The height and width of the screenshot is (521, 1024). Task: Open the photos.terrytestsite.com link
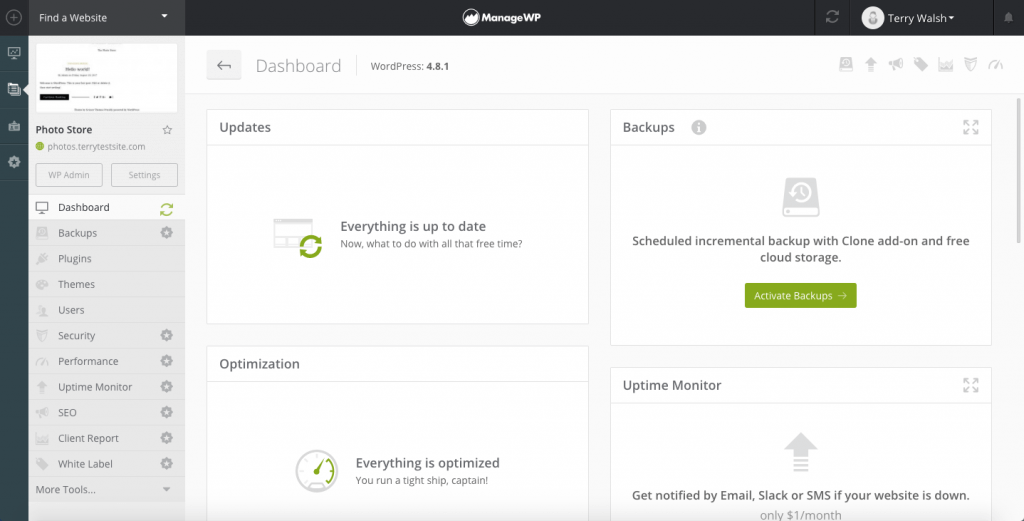coord(96,147)
